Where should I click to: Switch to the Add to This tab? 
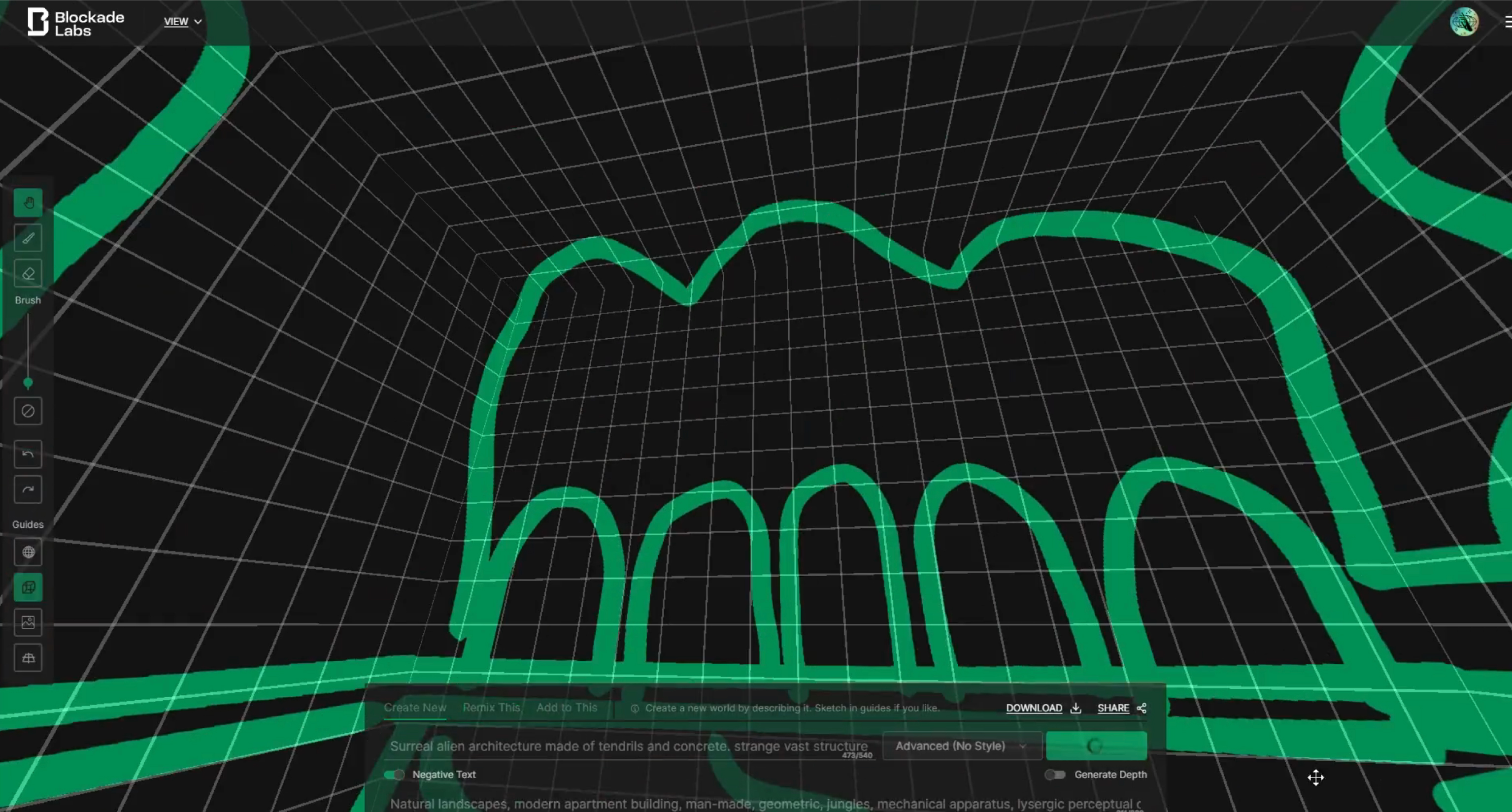(567, 708)
